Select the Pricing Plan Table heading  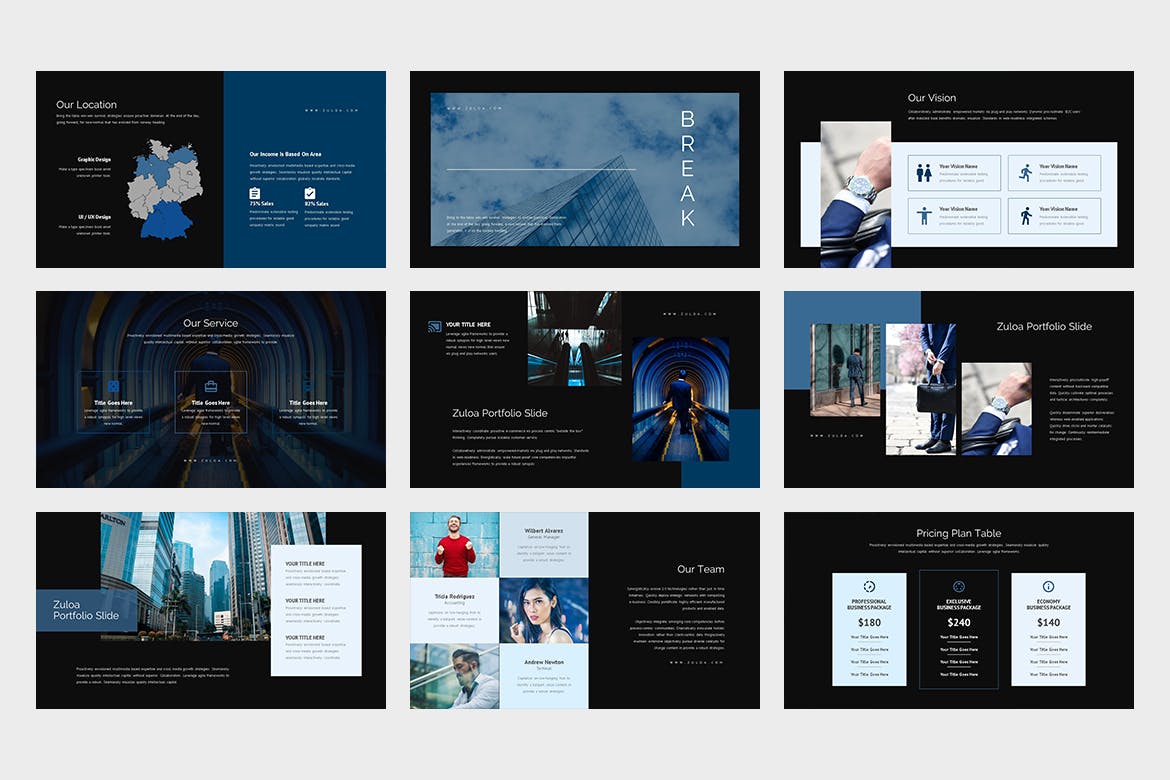[x=958, y=533]
